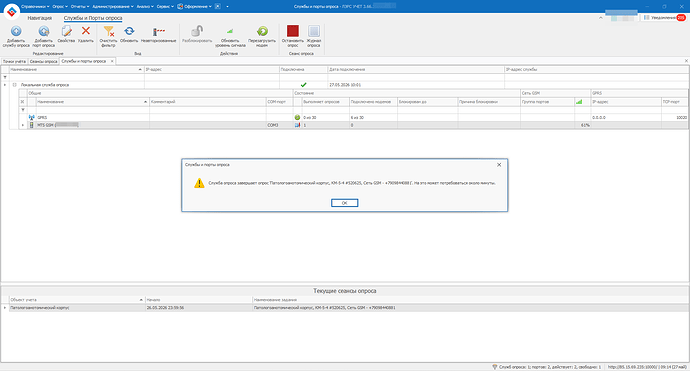Viewport: 690px width, 371px height.
Task: Click the GPRS antenna row icon
Action: click(x=32, y=118)
